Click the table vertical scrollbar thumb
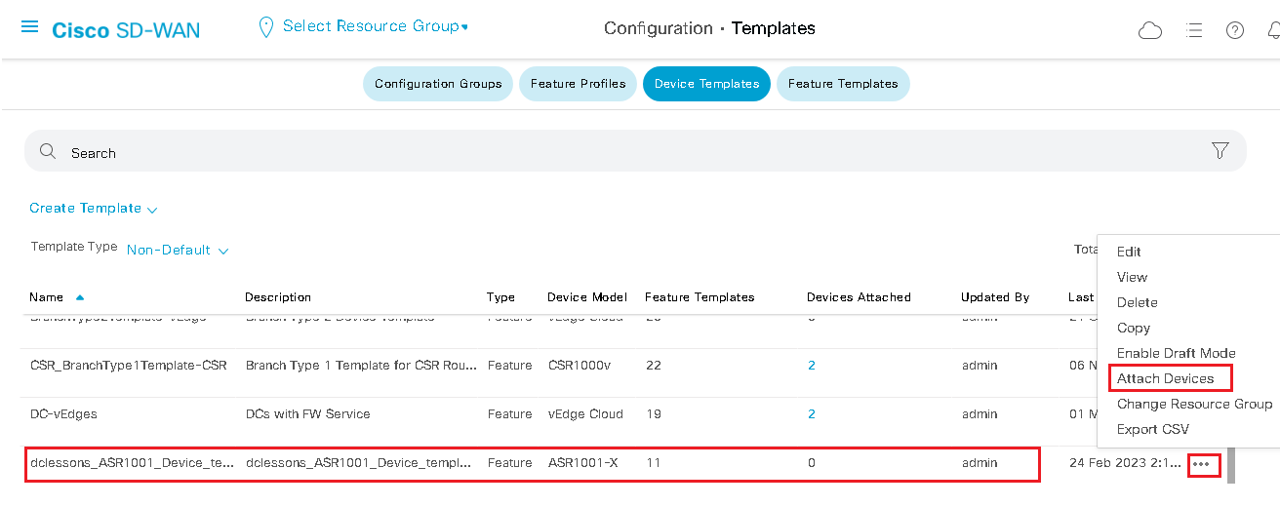 (1232, 464)
